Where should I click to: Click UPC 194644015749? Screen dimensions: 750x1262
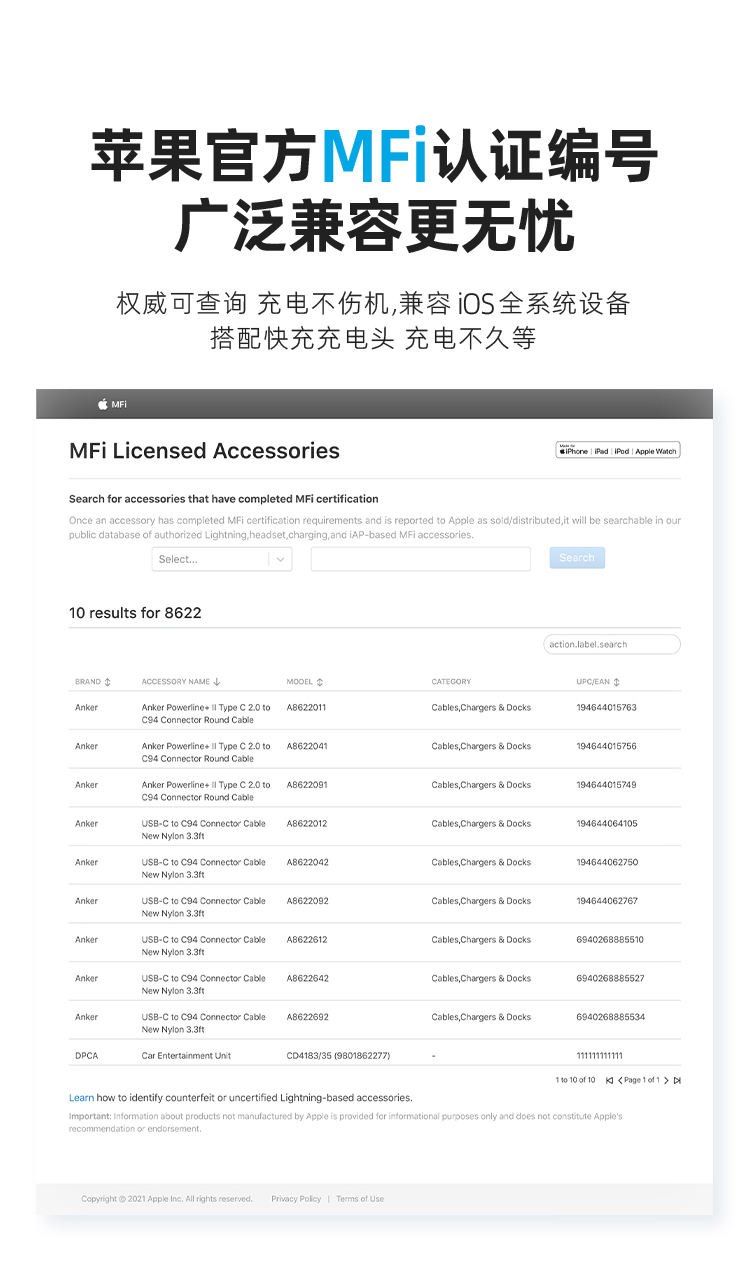606,785
